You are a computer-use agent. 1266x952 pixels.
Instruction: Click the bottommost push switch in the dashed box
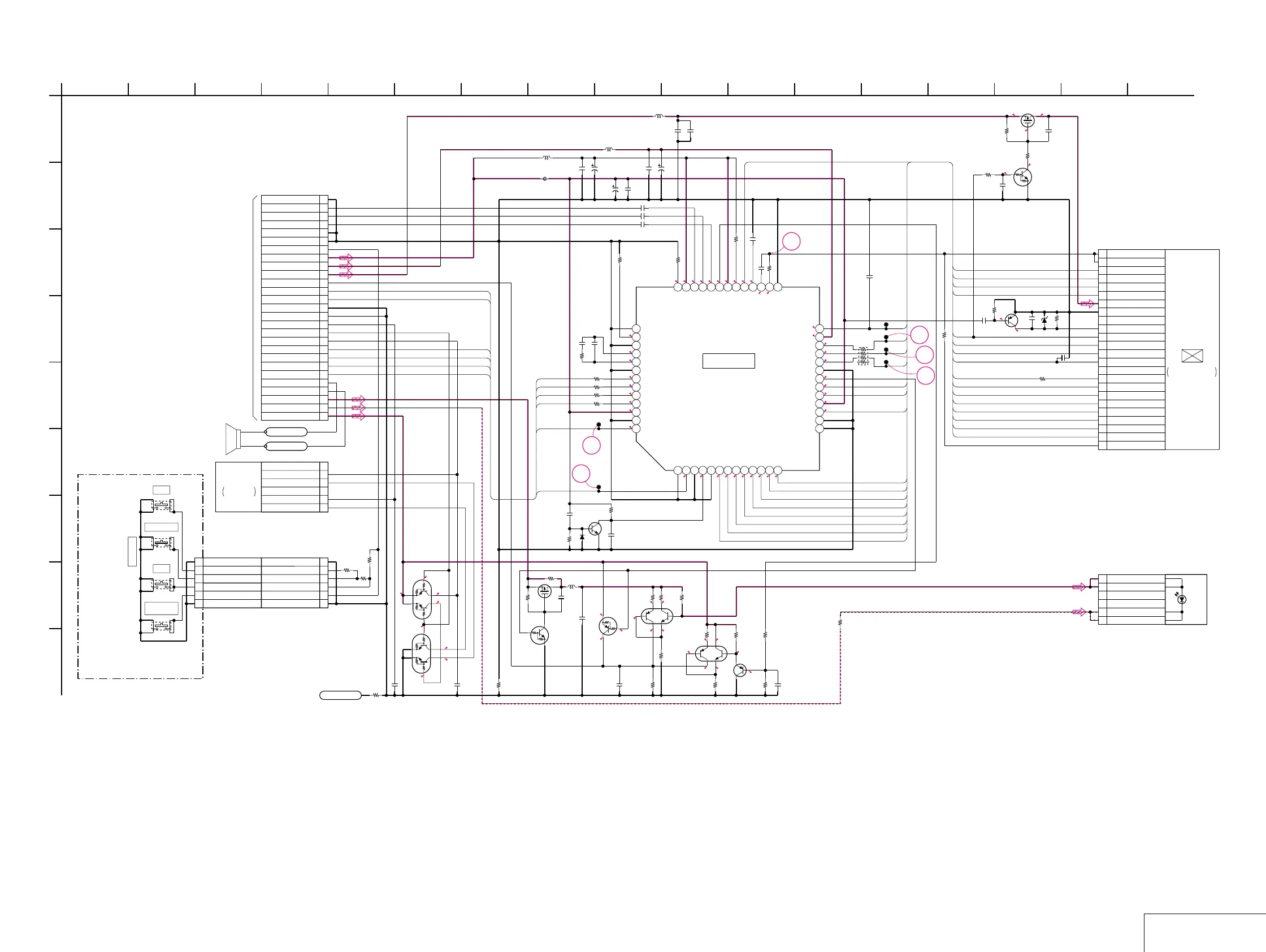click(162, 626)
